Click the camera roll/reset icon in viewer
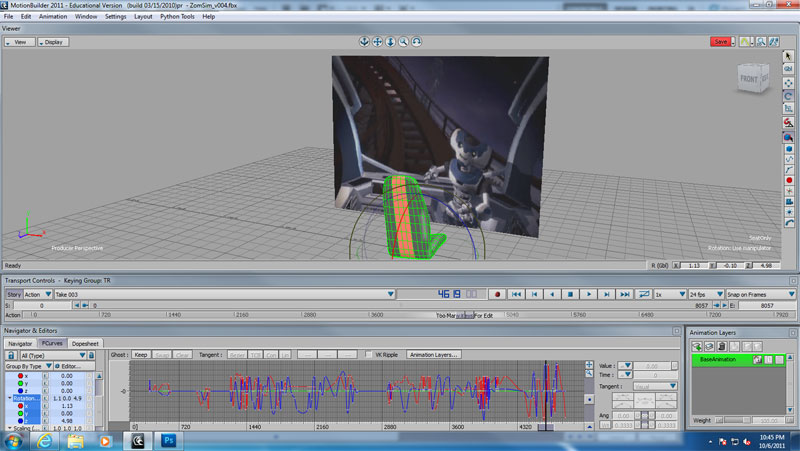This screenshot has width=800, height=451. (417, 42)
